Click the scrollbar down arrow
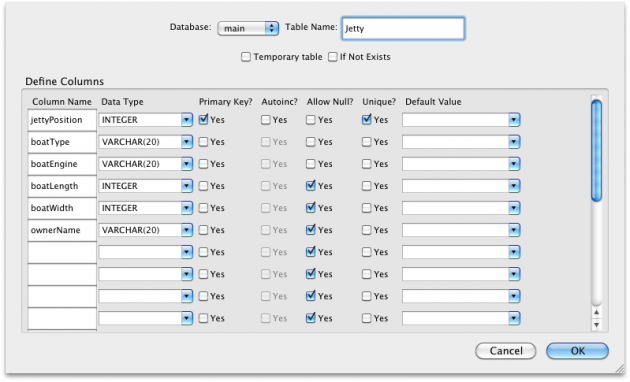Viewport: 630px width, 382px height. tap(597, 325)
